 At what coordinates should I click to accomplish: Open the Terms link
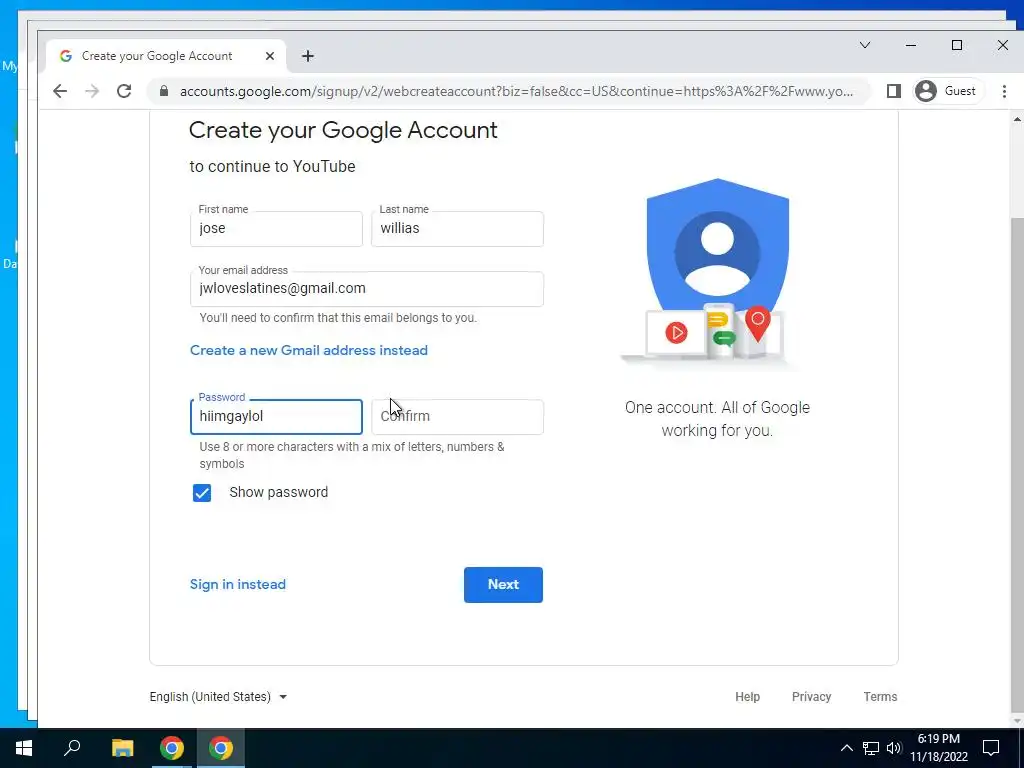pyautogui.click(x=880, y=697)
